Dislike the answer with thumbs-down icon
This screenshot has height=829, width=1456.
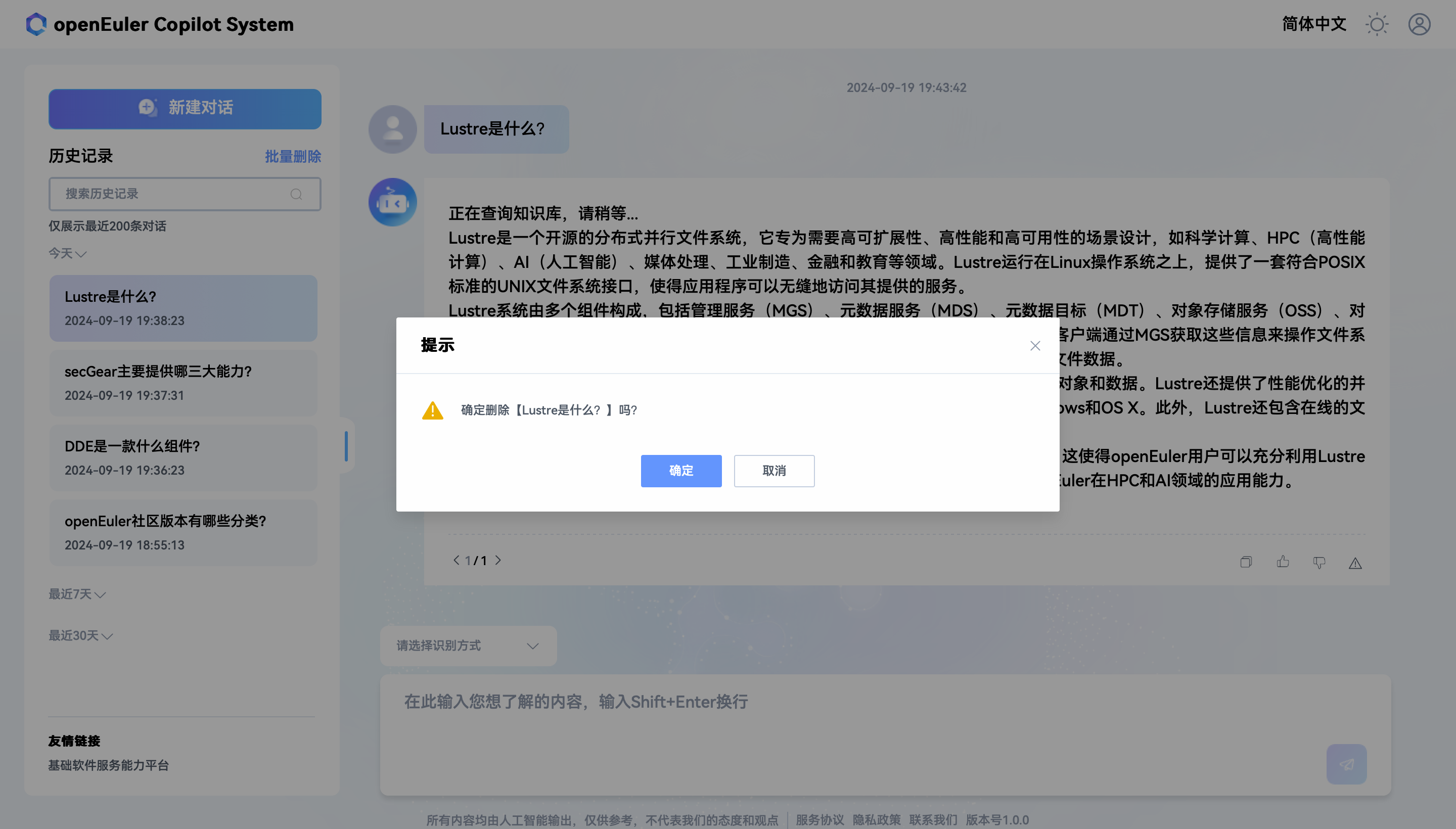tap(1319, 563)
